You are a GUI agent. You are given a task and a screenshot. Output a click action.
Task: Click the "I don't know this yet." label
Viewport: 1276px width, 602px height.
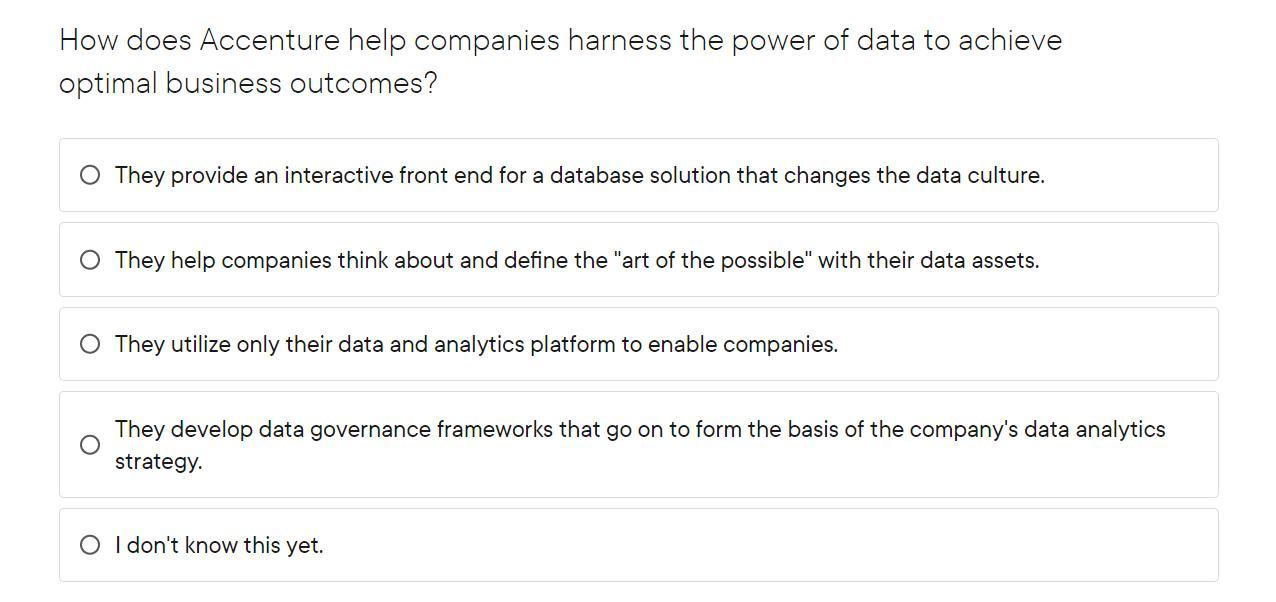[x=219, y=546]
